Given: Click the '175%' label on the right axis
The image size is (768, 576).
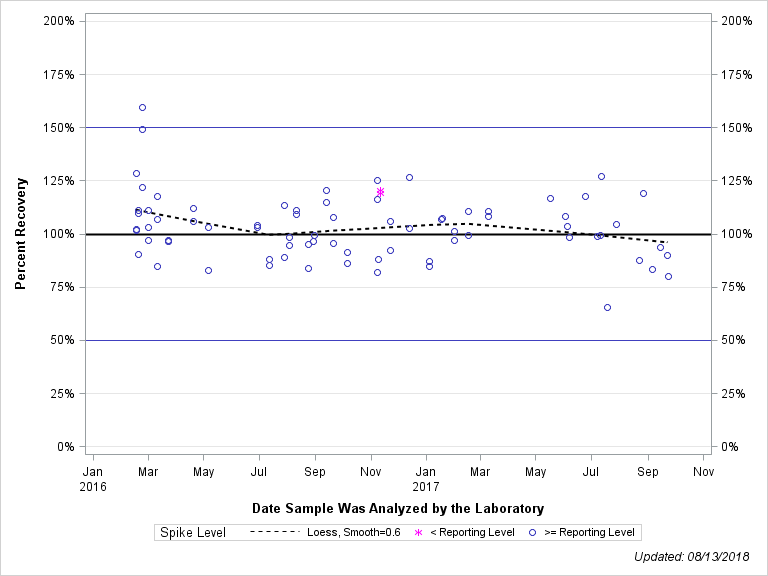Looking at the screenshot, I should [x=737, y=74].
